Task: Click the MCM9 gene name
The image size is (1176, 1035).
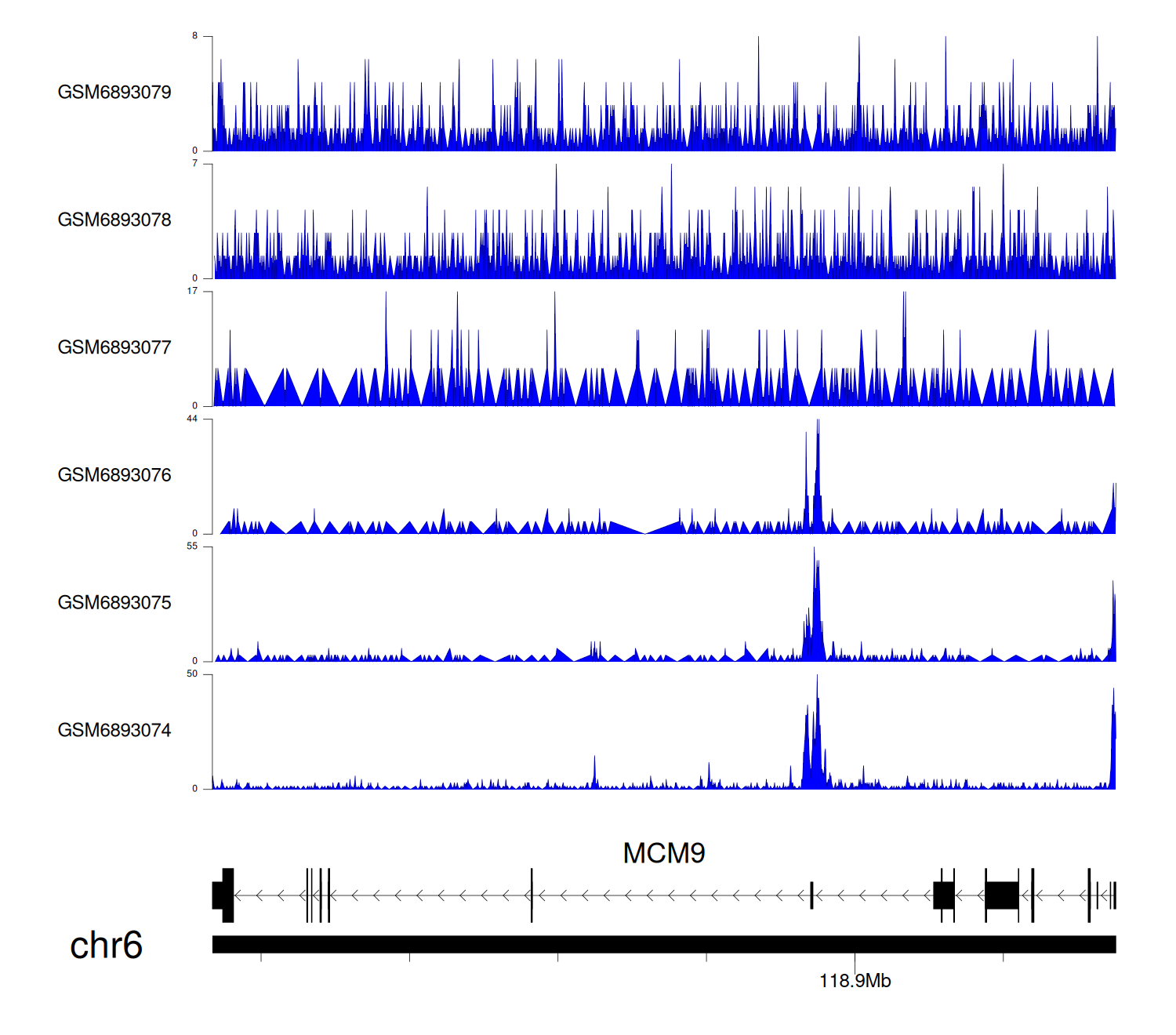Action: (663, 853)
